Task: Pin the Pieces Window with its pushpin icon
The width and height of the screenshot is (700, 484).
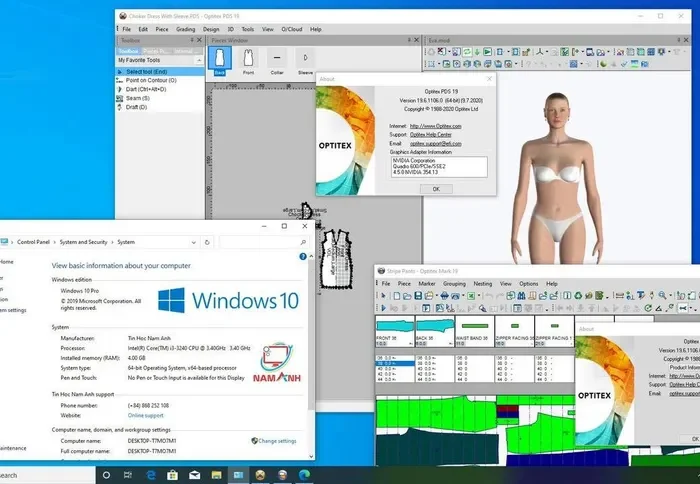Action: 409,40
